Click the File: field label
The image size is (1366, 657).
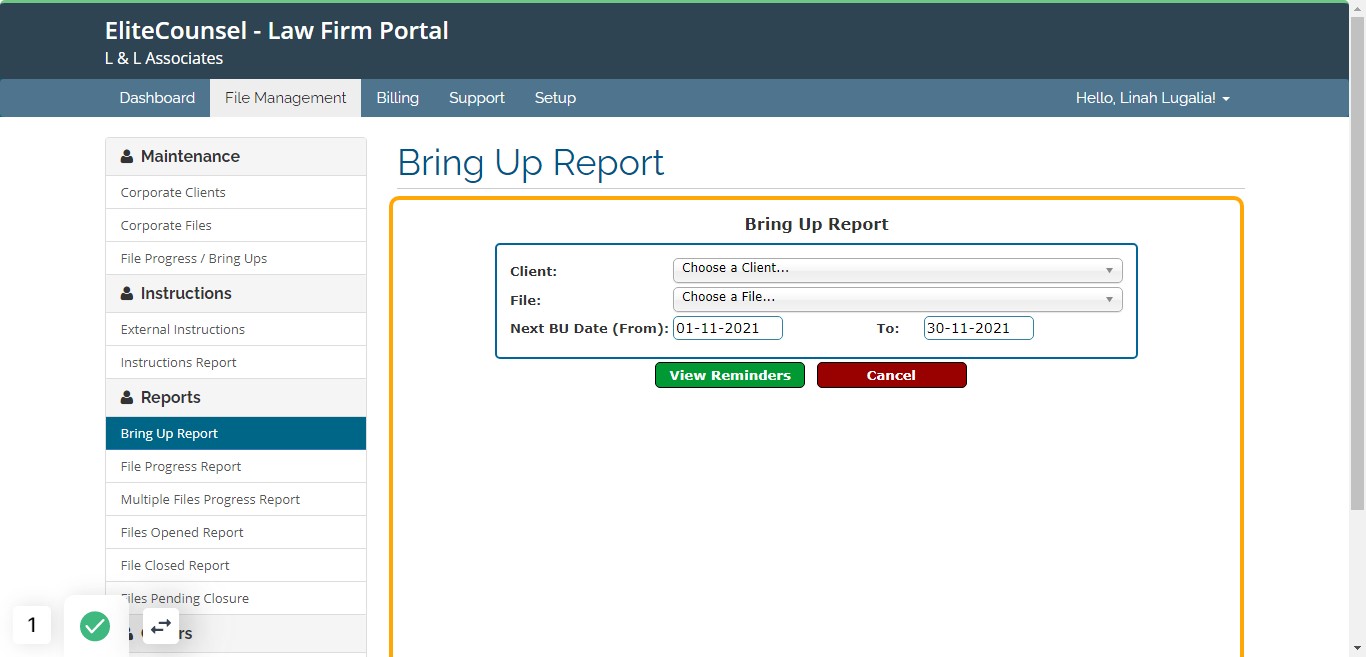(525, 300)
